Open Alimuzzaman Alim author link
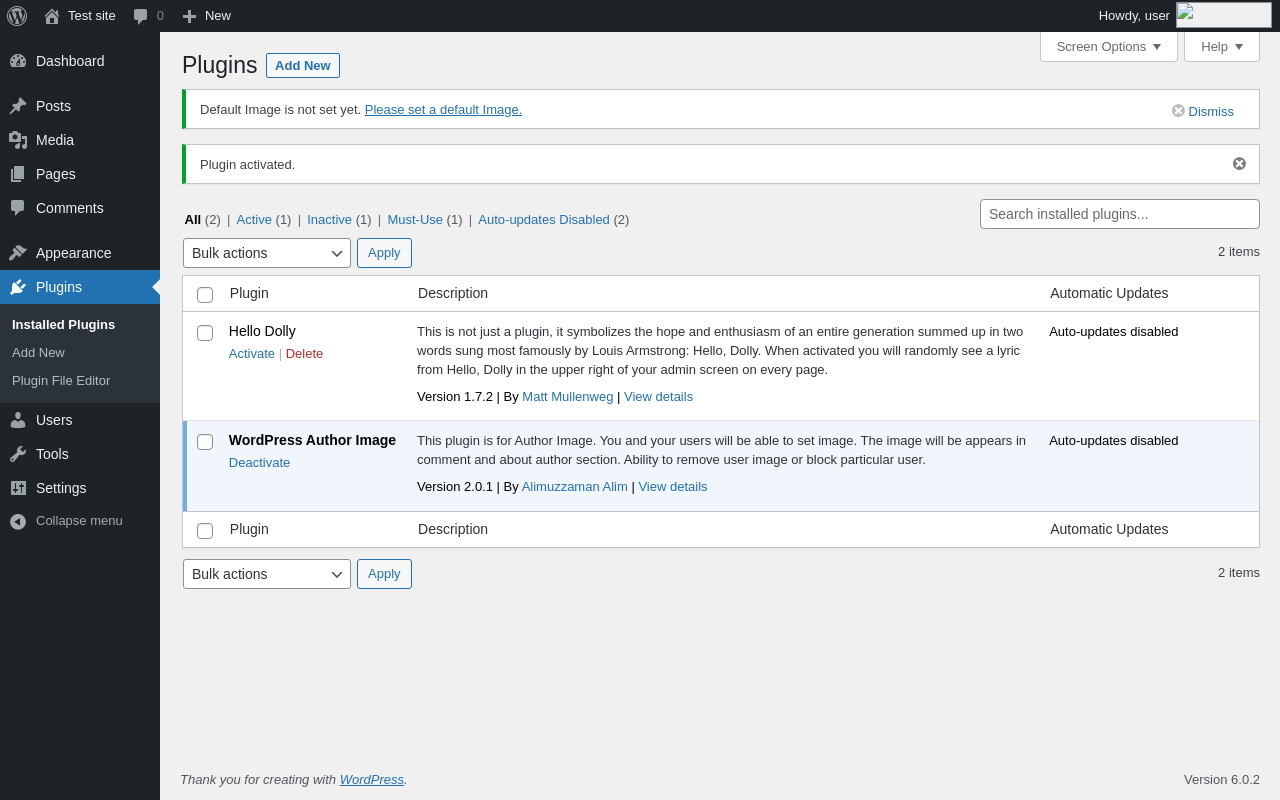 (575, 486)
